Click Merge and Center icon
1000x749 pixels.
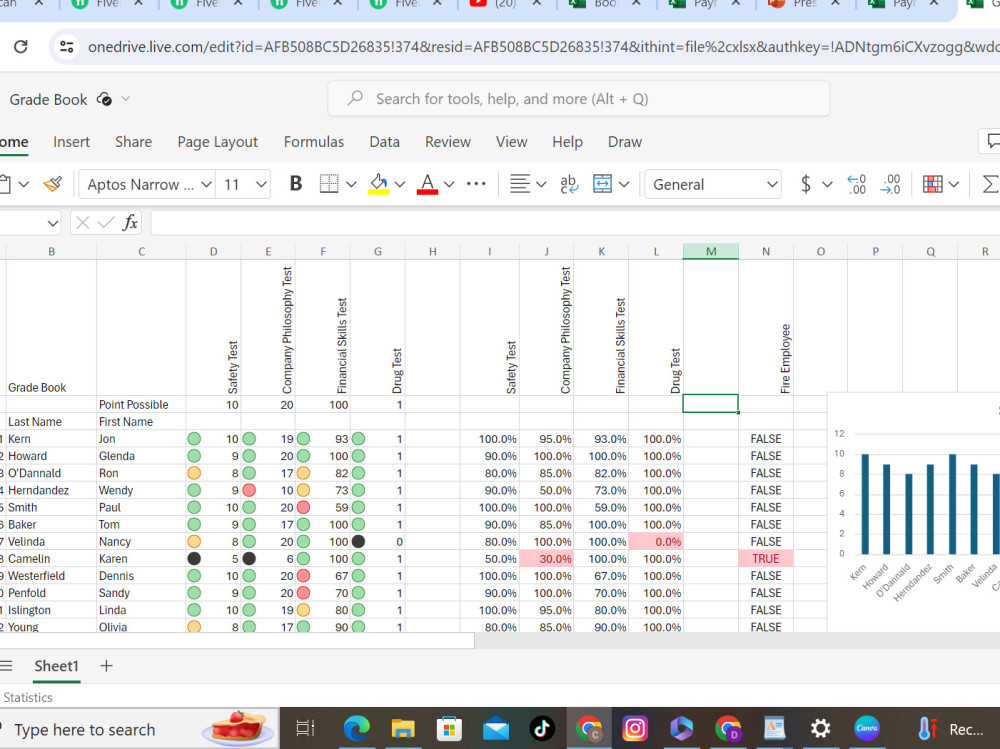[603, 184]
